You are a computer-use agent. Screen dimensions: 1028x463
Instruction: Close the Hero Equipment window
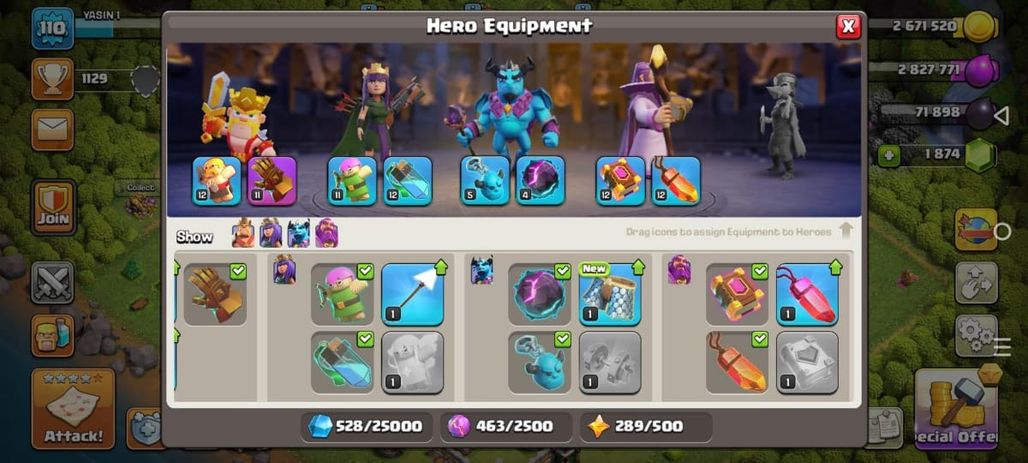(848, 26)
